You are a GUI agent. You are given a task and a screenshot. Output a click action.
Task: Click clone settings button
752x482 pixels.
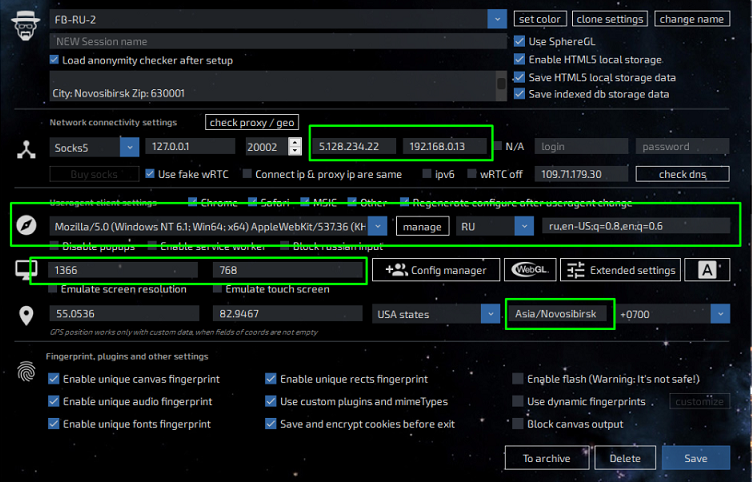pos(610,19)
